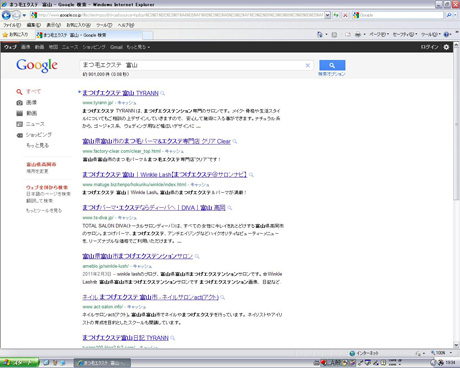This screenshot has width=460, height=368.
Task: Open the まつげエクステ 富山 TYRANN result
Action: [x=120, y=93]
